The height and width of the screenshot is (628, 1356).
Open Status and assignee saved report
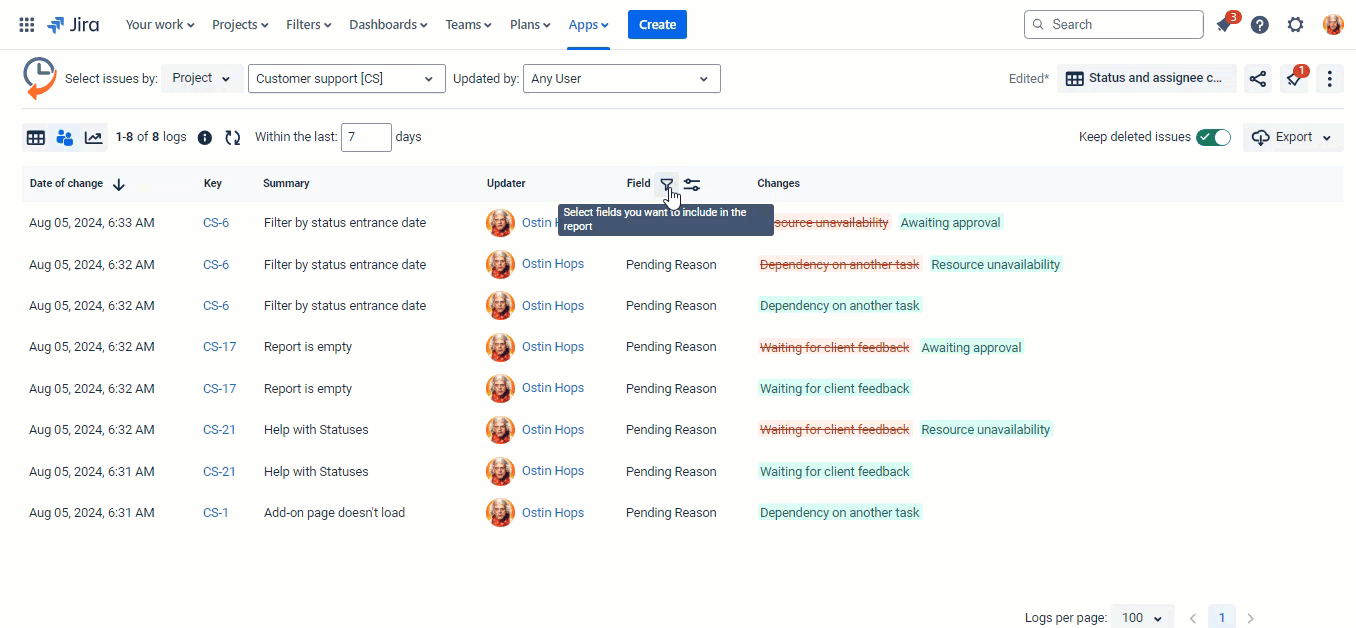pos(1146,79)
